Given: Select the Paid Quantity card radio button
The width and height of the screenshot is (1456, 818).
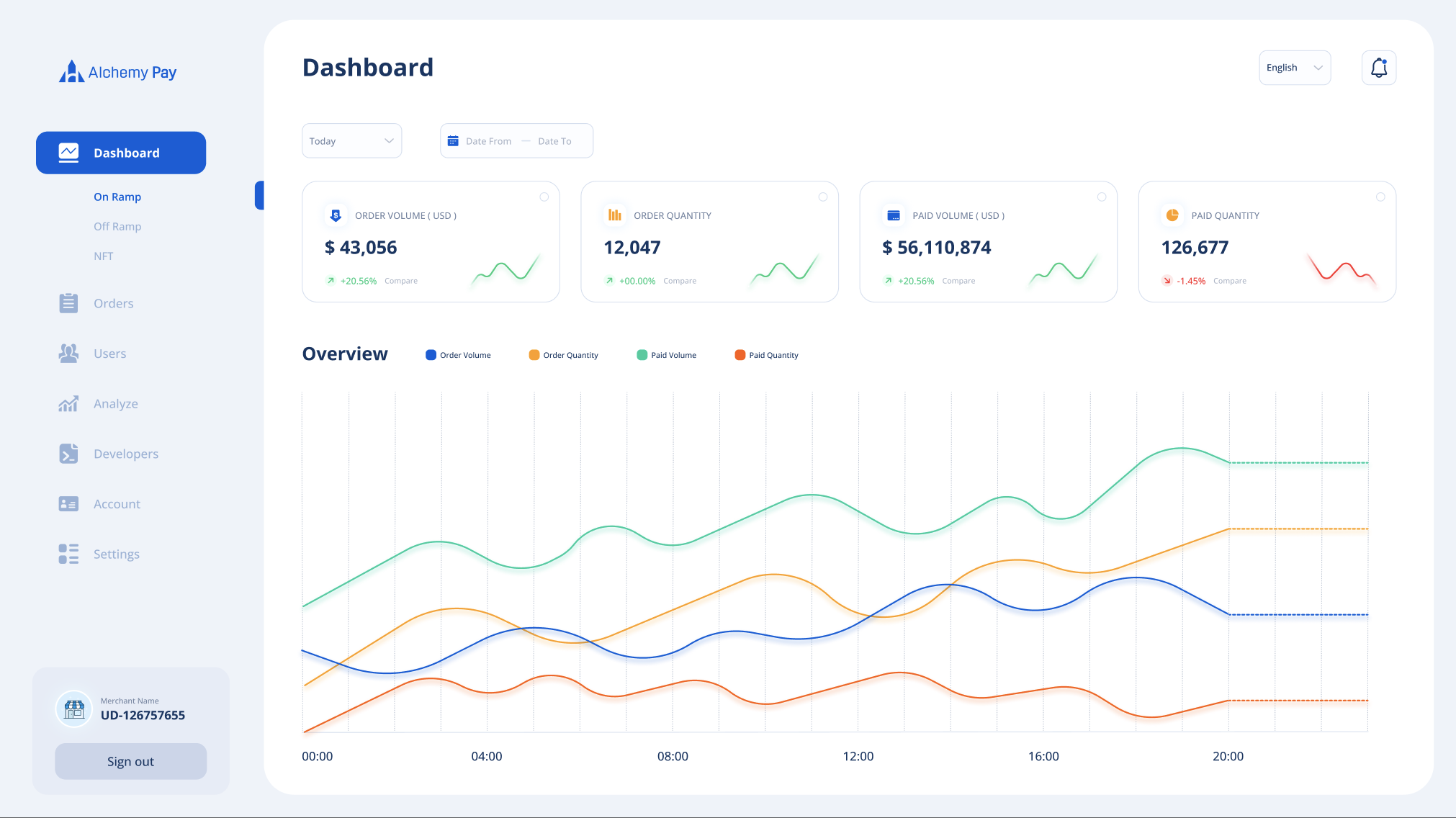Looking at the screenshot, I should (x=1380, y=197).
